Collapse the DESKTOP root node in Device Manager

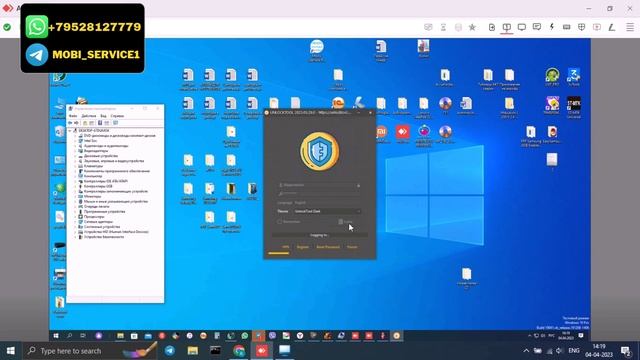coord(70,131)
